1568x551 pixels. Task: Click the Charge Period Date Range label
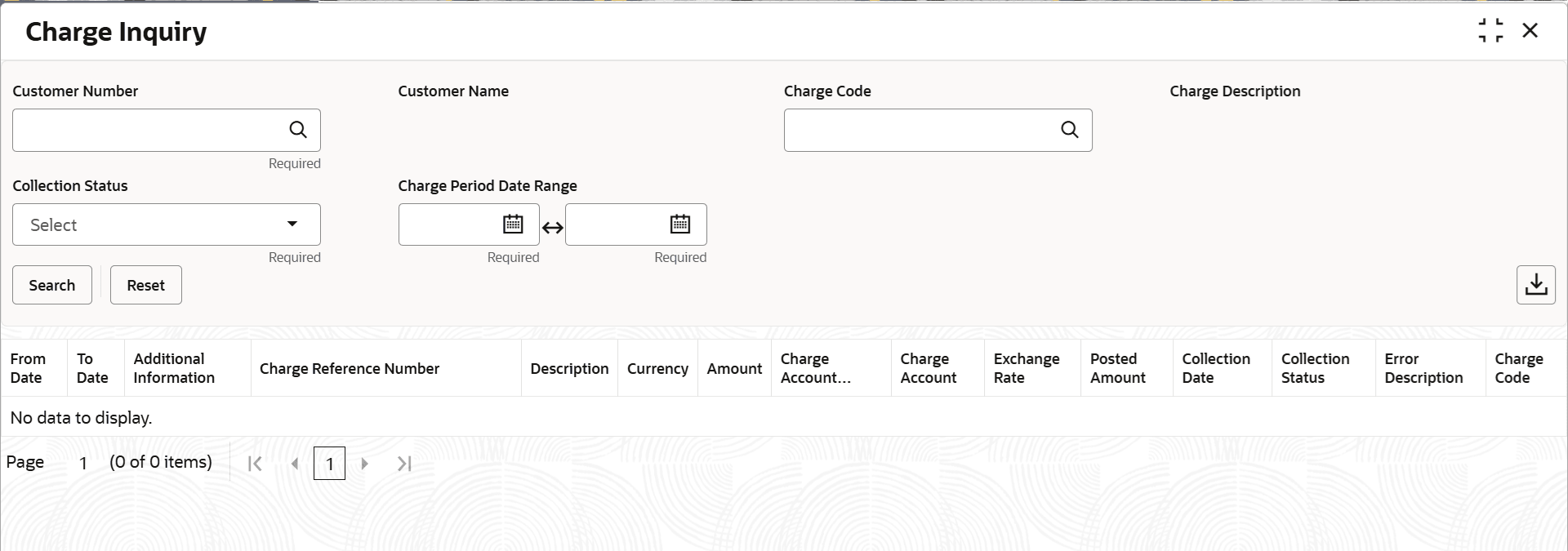(488, 186)
